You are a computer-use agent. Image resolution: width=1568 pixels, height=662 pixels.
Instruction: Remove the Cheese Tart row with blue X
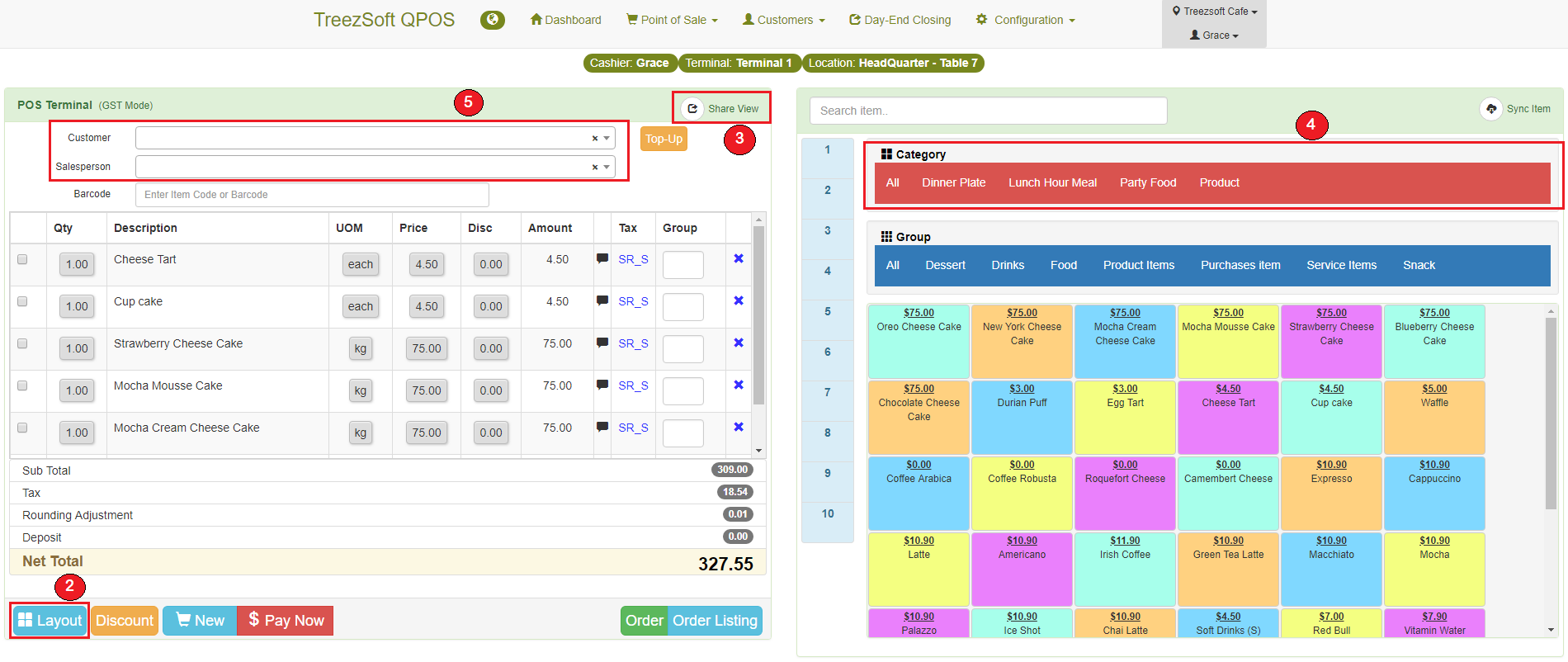pyautogui.click(x=739, y=258)
